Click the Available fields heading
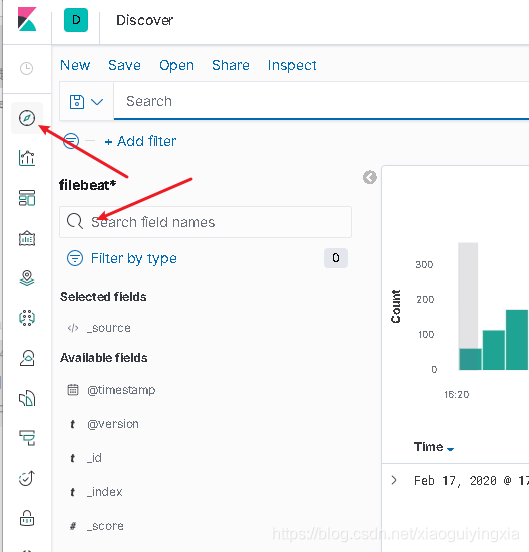This screenshot has height=552, width=529. 103,358
